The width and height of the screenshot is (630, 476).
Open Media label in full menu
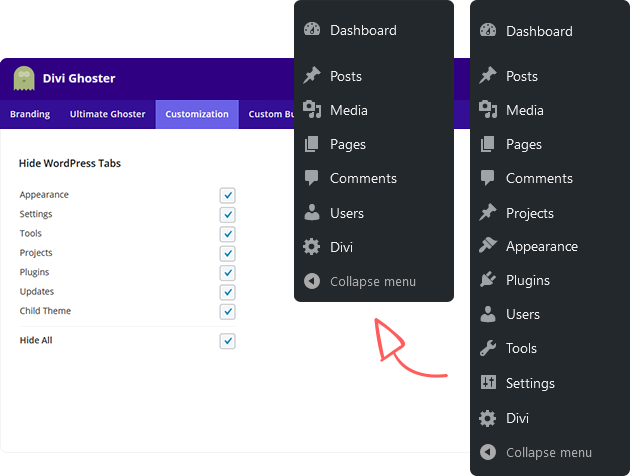click(x=525, y=110)
